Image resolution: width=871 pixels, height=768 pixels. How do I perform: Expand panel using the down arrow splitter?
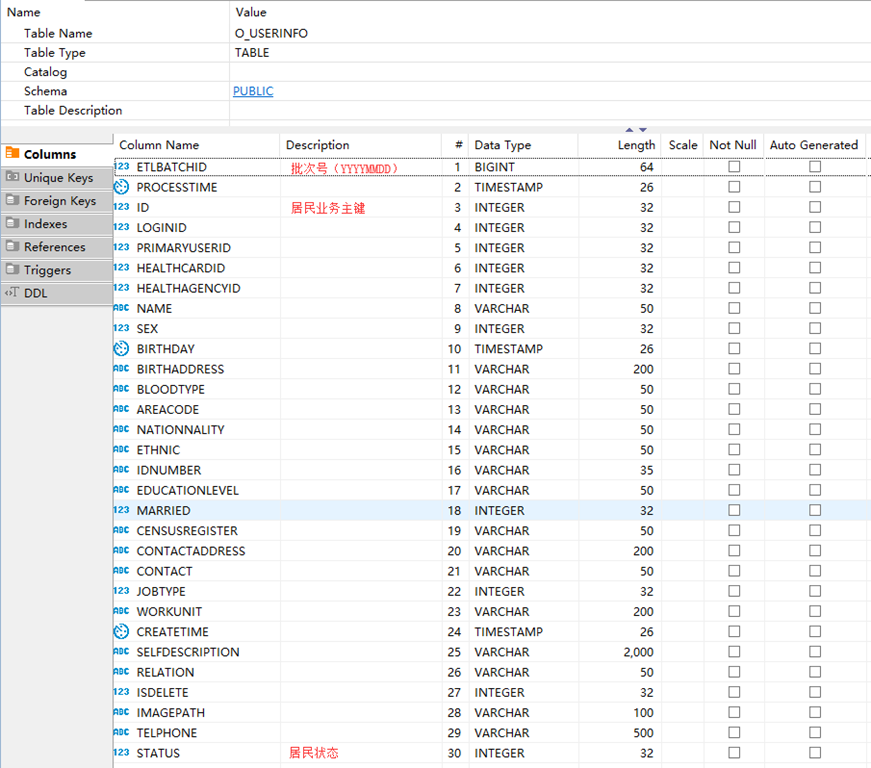643,129
